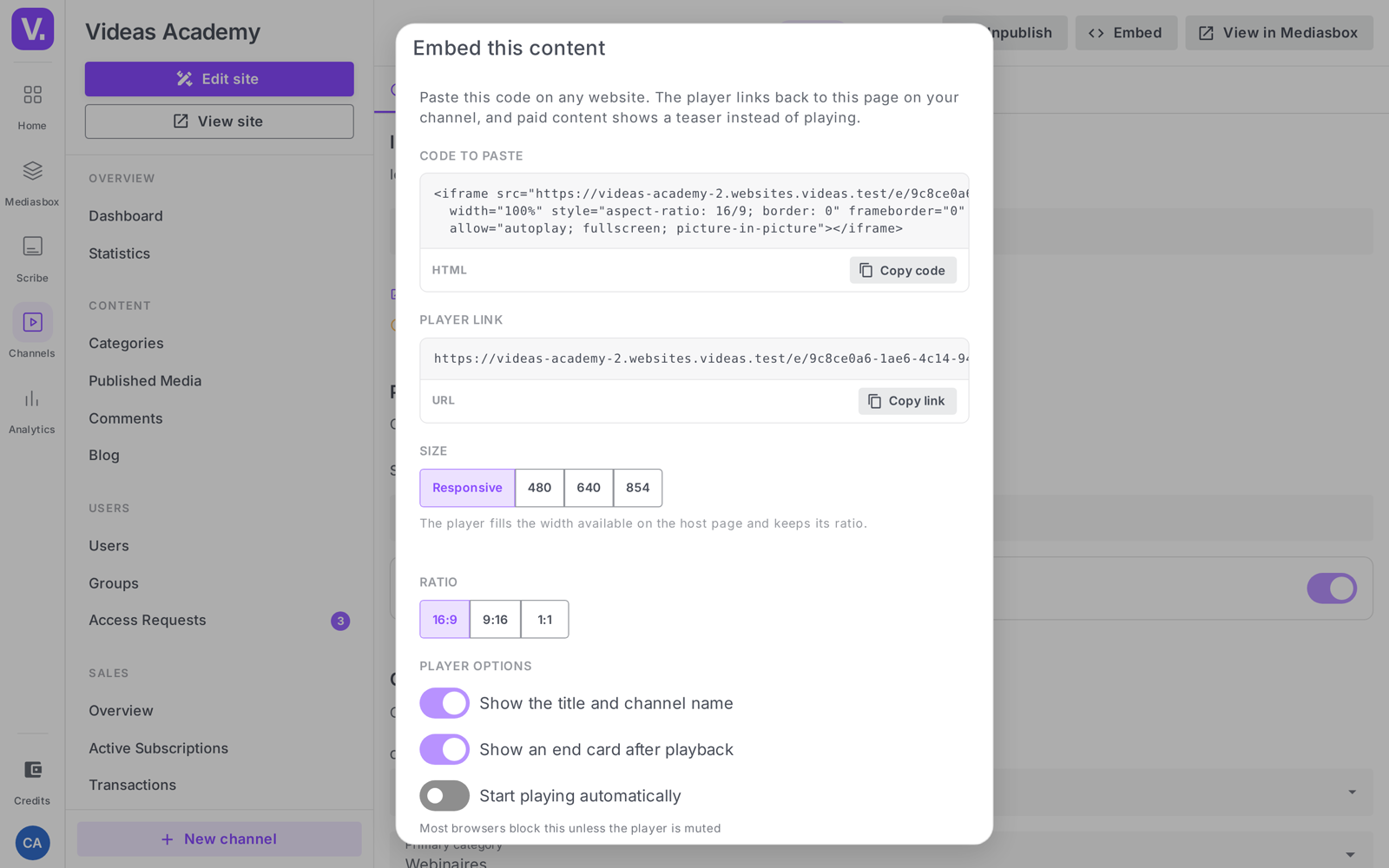Open the dropdown arrow above Primary category
The width and height of the screenshot is (1389, 868).
[x=1352, y=792]
